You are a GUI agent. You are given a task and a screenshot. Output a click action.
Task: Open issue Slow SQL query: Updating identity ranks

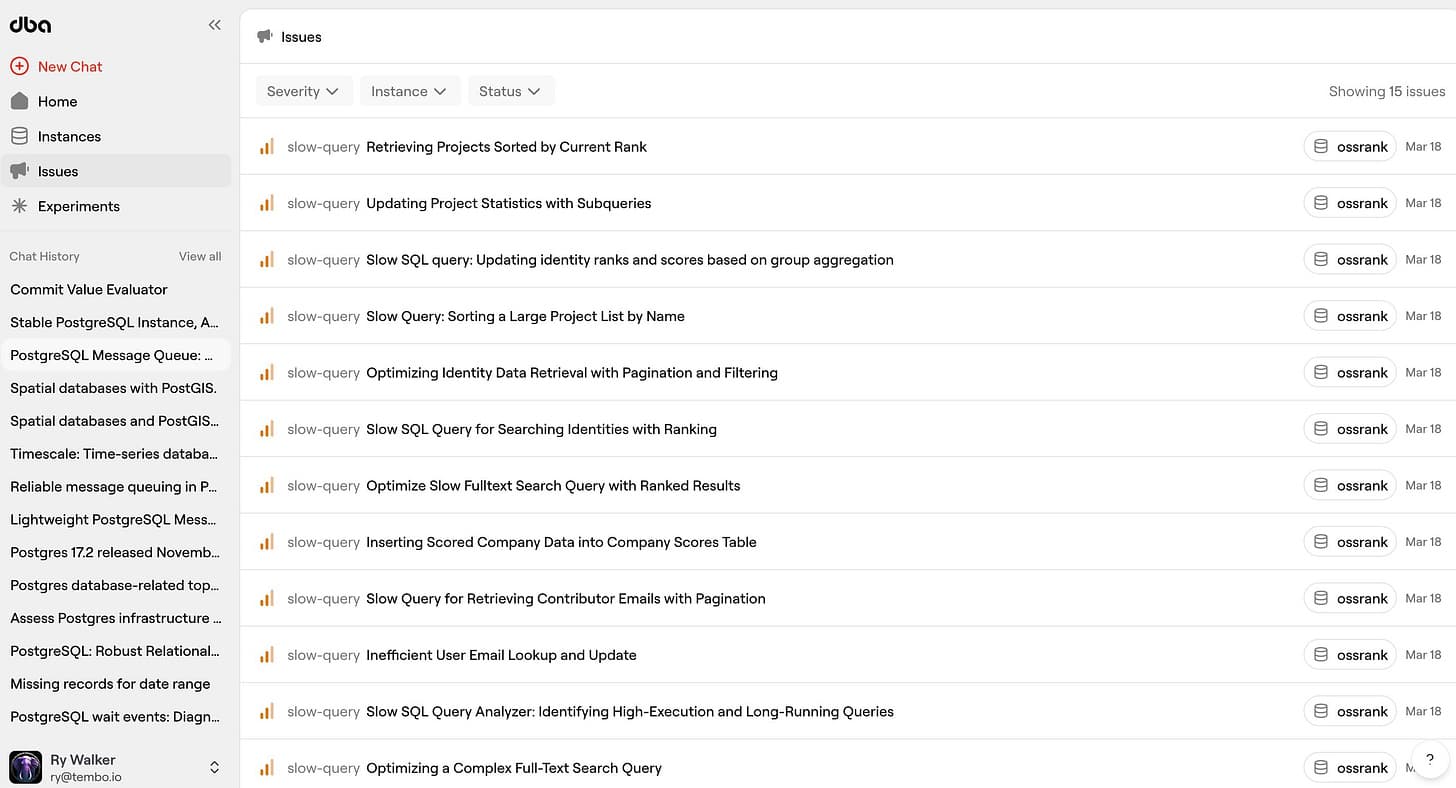pyautogui.click(x=630, y=259)
